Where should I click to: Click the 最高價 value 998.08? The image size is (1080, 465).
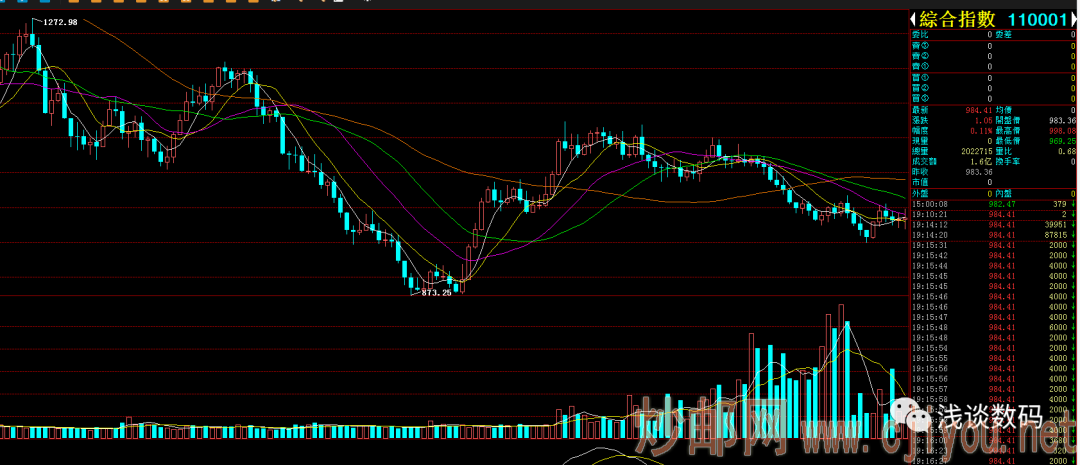(1062, 130)
